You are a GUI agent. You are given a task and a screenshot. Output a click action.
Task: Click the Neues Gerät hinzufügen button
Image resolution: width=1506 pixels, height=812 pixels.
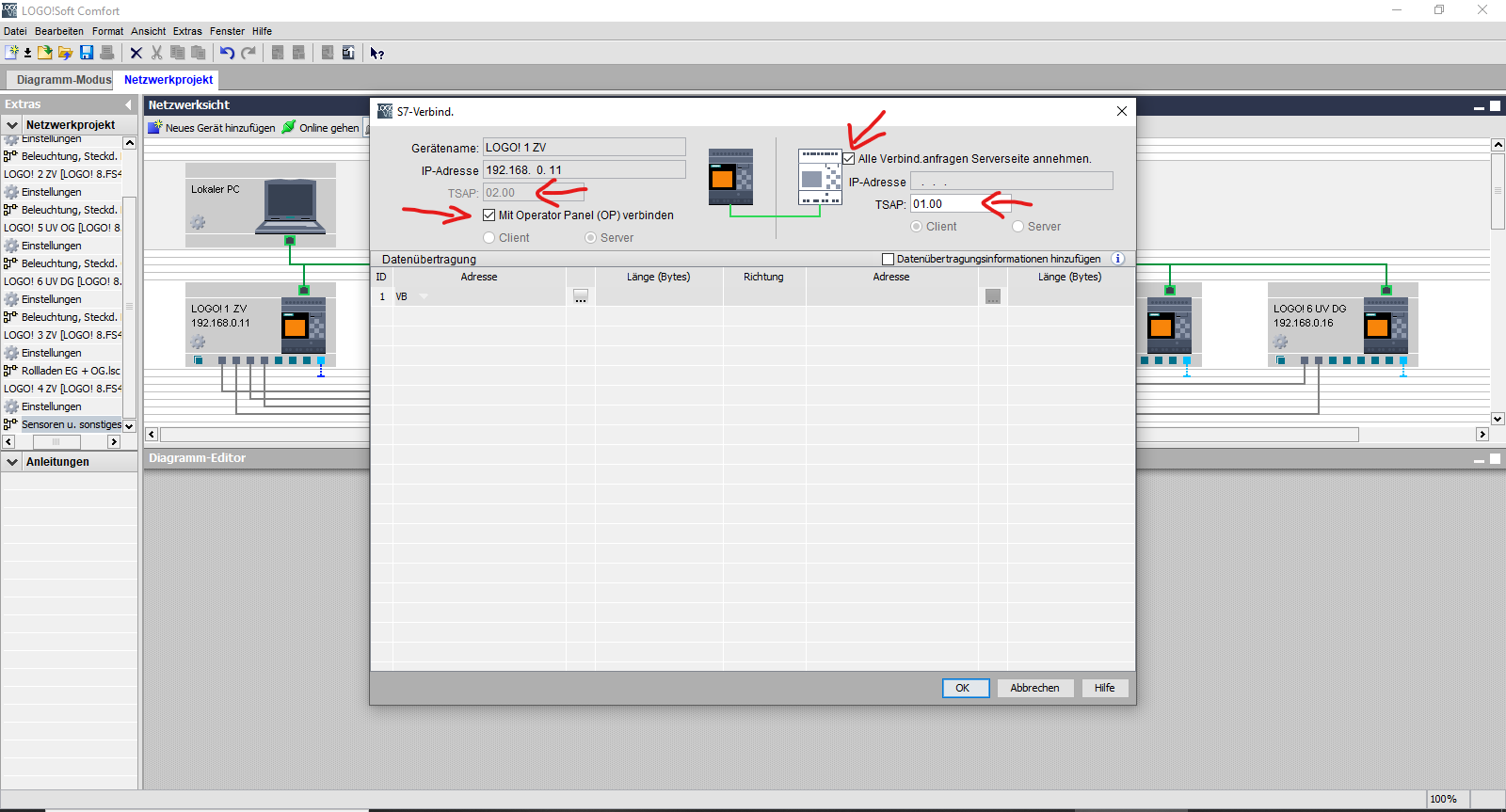pyautogui.click(x=212, y=128)
